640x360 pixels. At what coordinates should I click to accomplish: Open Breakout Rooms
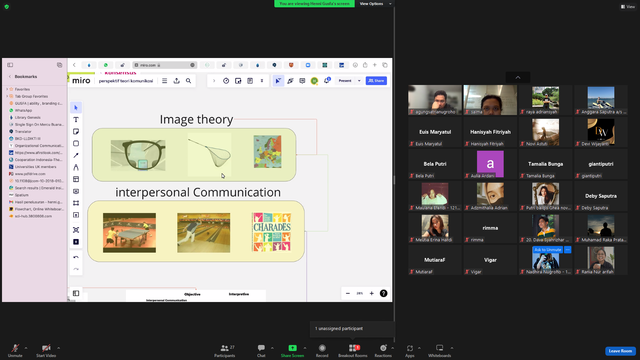coord(353,350)
